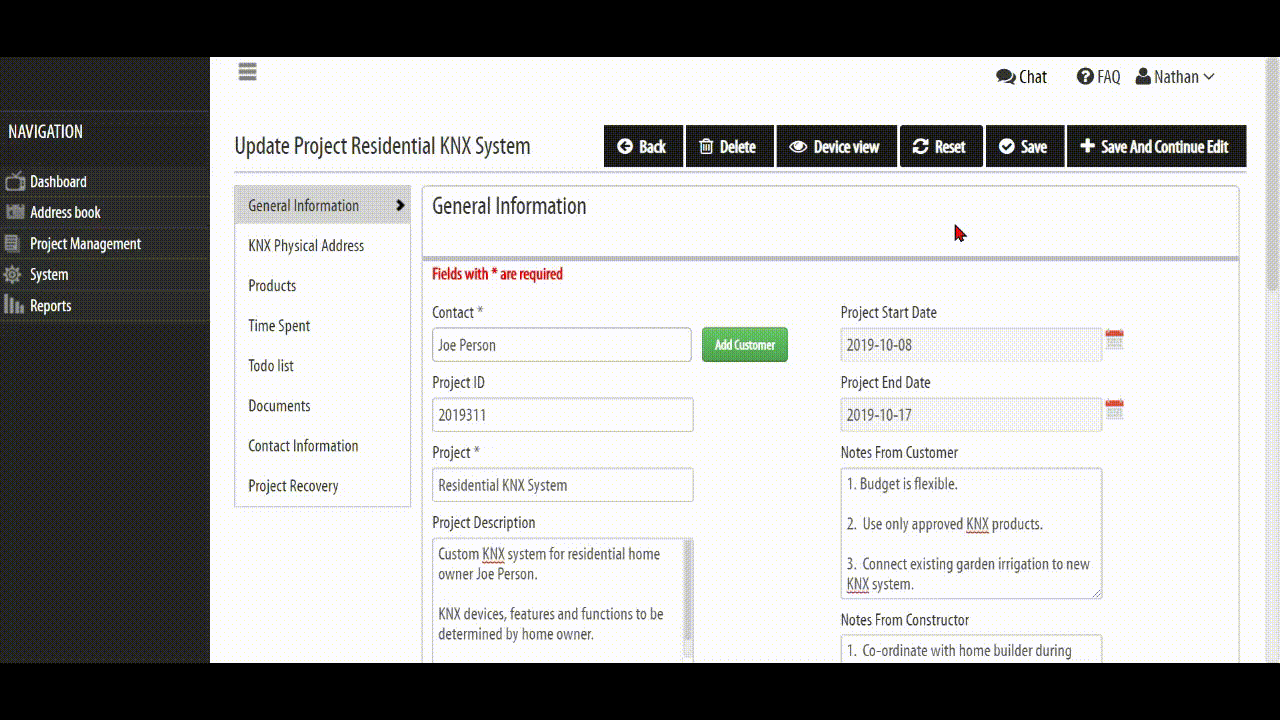Click the Contact field with Joe Person
1280x720 pixels.
click(x=562, y=345)
